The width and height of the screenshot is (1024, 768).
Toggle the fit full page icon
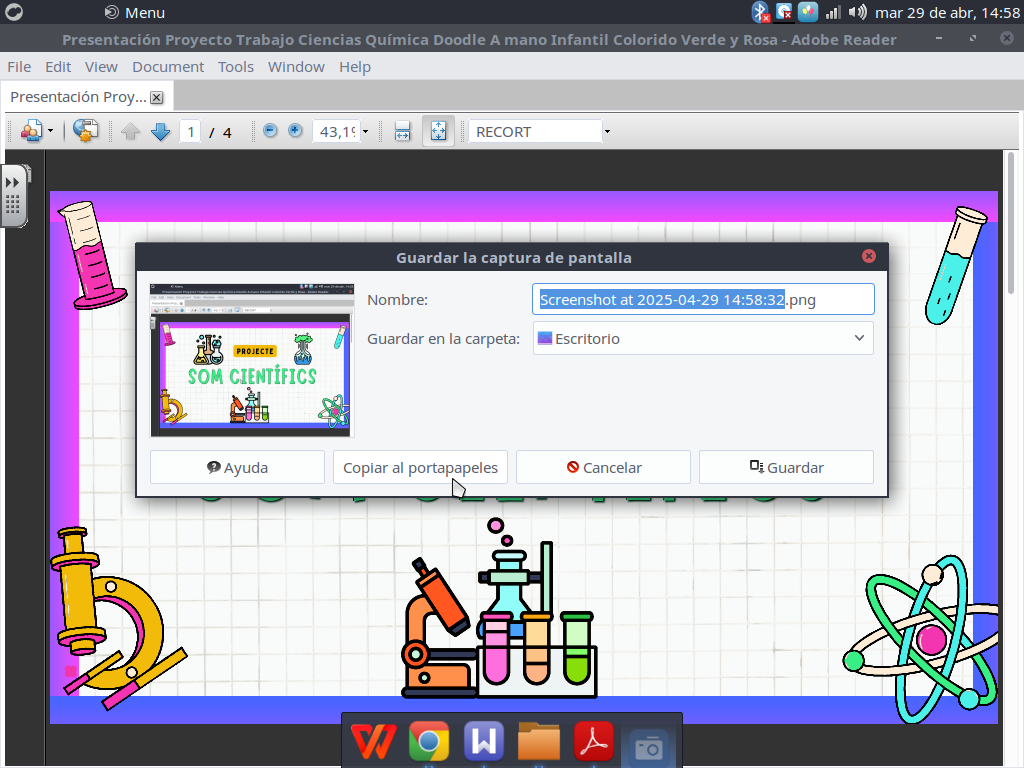pos(438,131)
